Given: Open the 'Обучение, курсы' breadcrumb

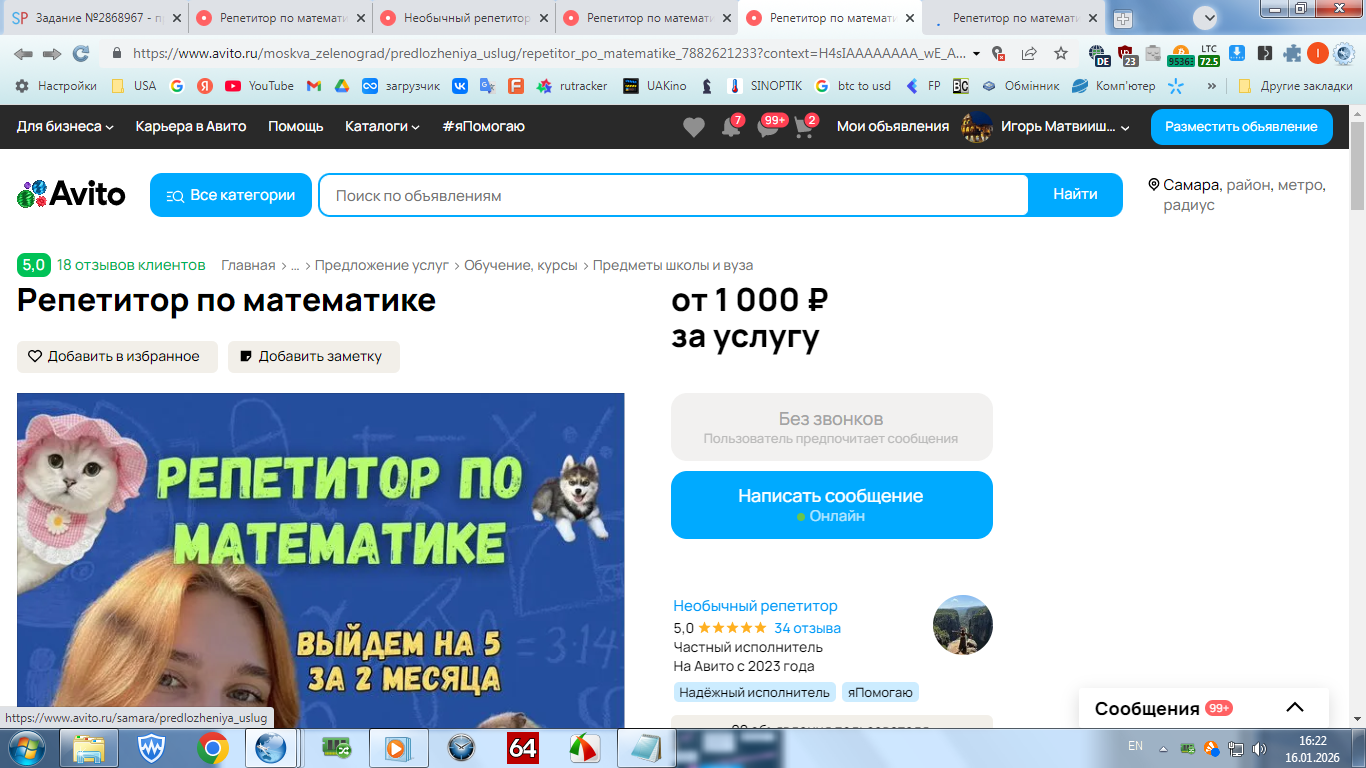Looking at the screenshot, I should click(x=521, y=265).
